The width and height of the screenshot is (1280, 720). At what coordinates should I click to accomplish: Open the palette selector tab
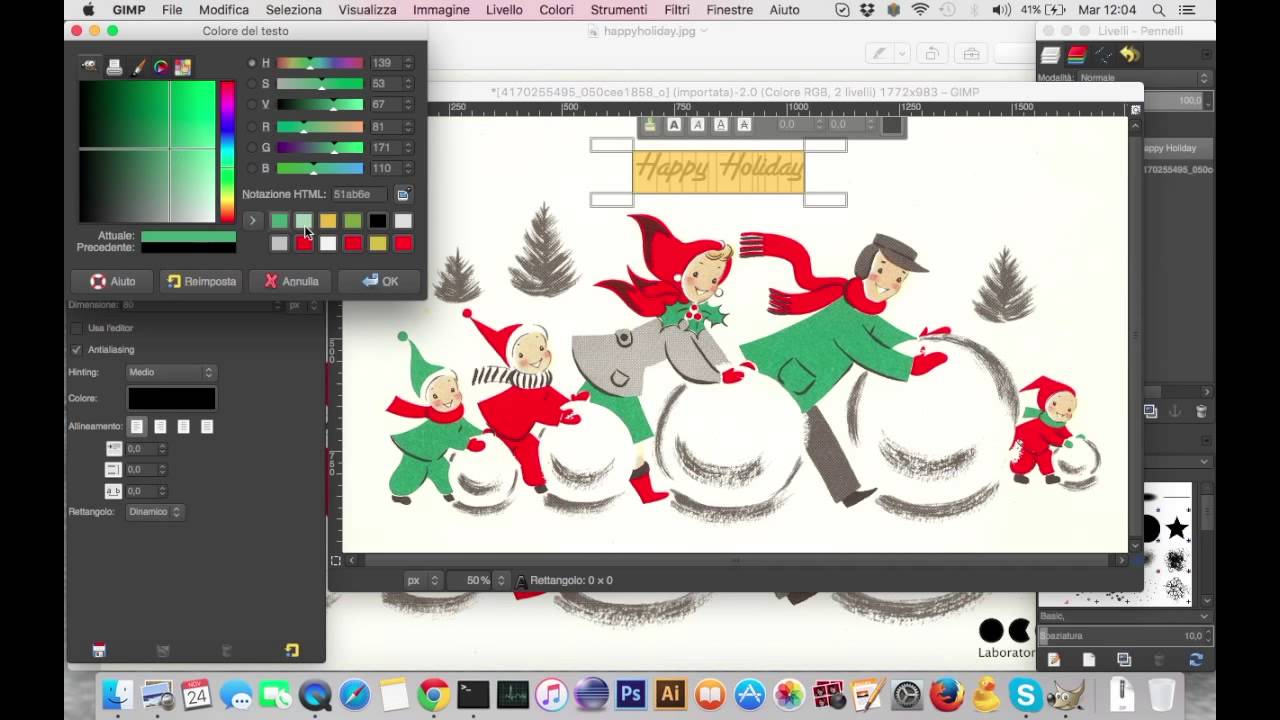[183, 67]
